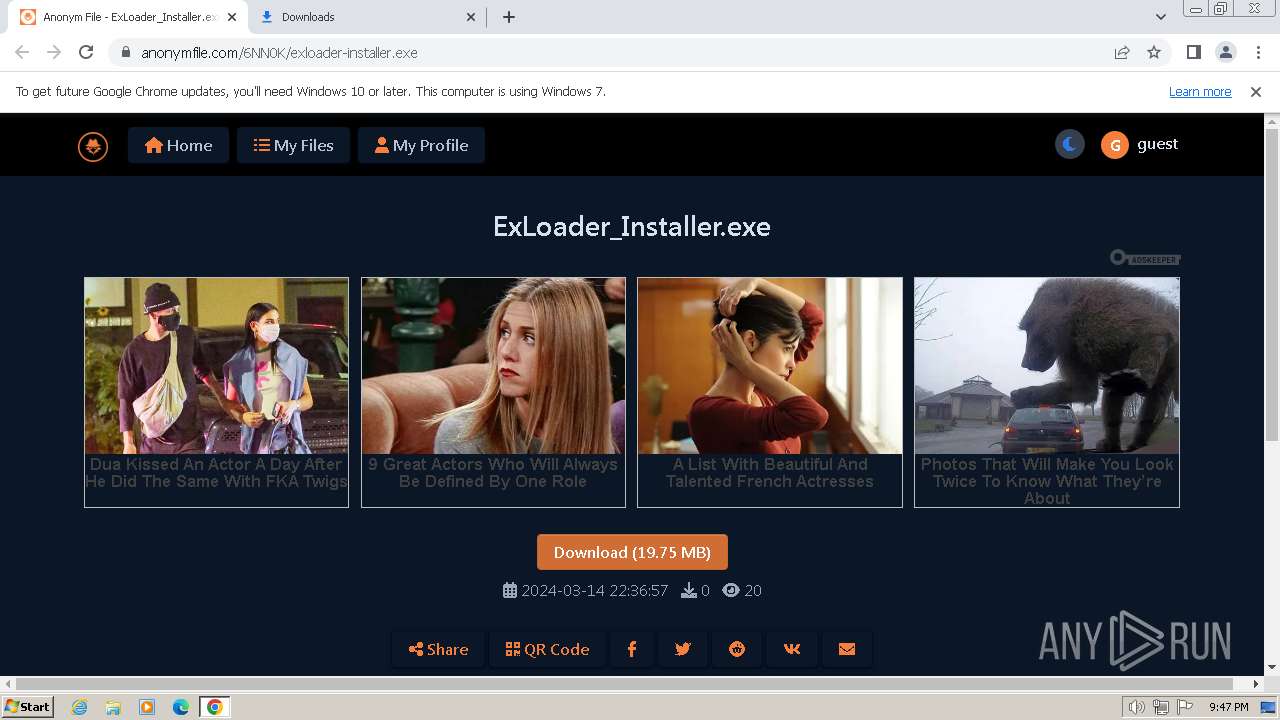Viewport: 1280px width, 720px height.
Task: Go forward in browser history
Action: 54,52
